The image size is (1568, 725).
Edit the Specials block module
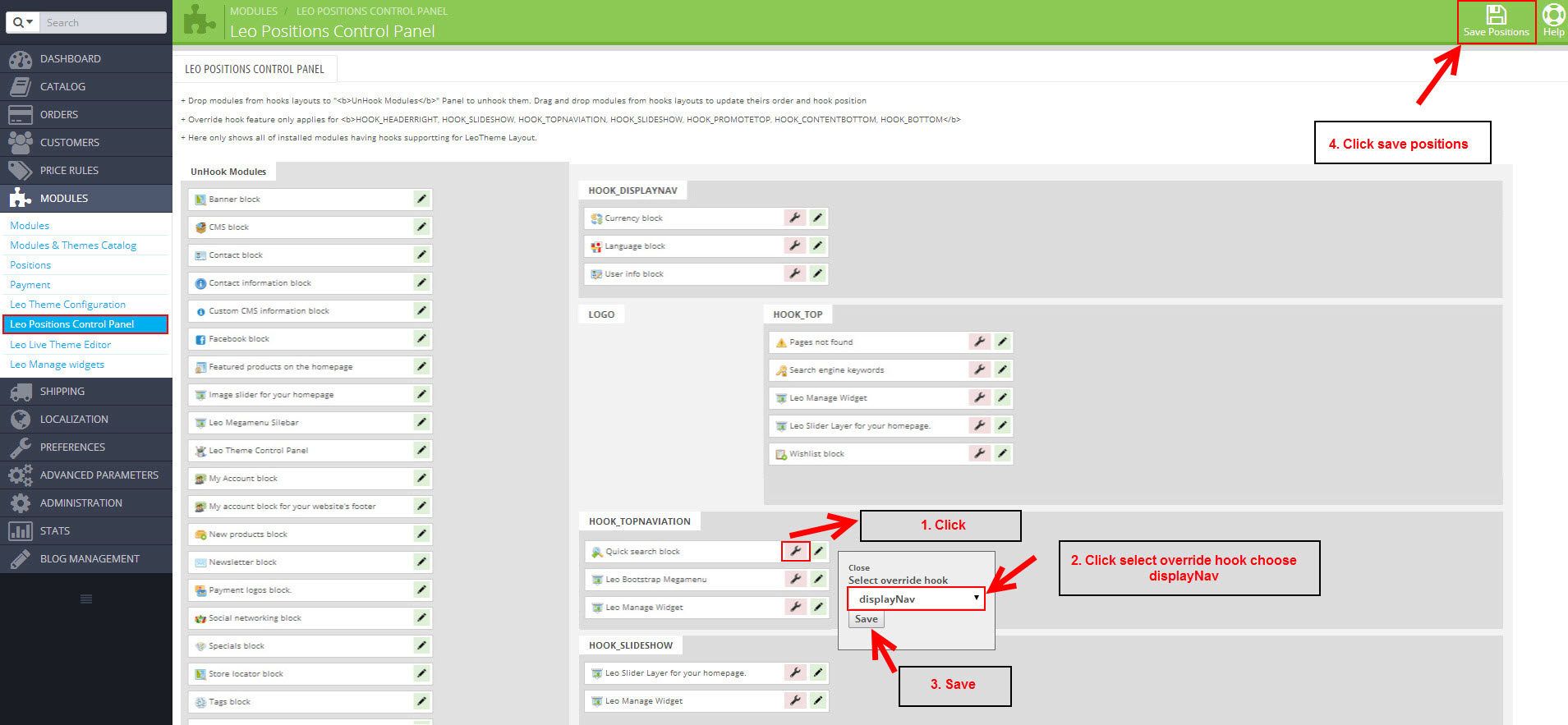pos(421,645)
